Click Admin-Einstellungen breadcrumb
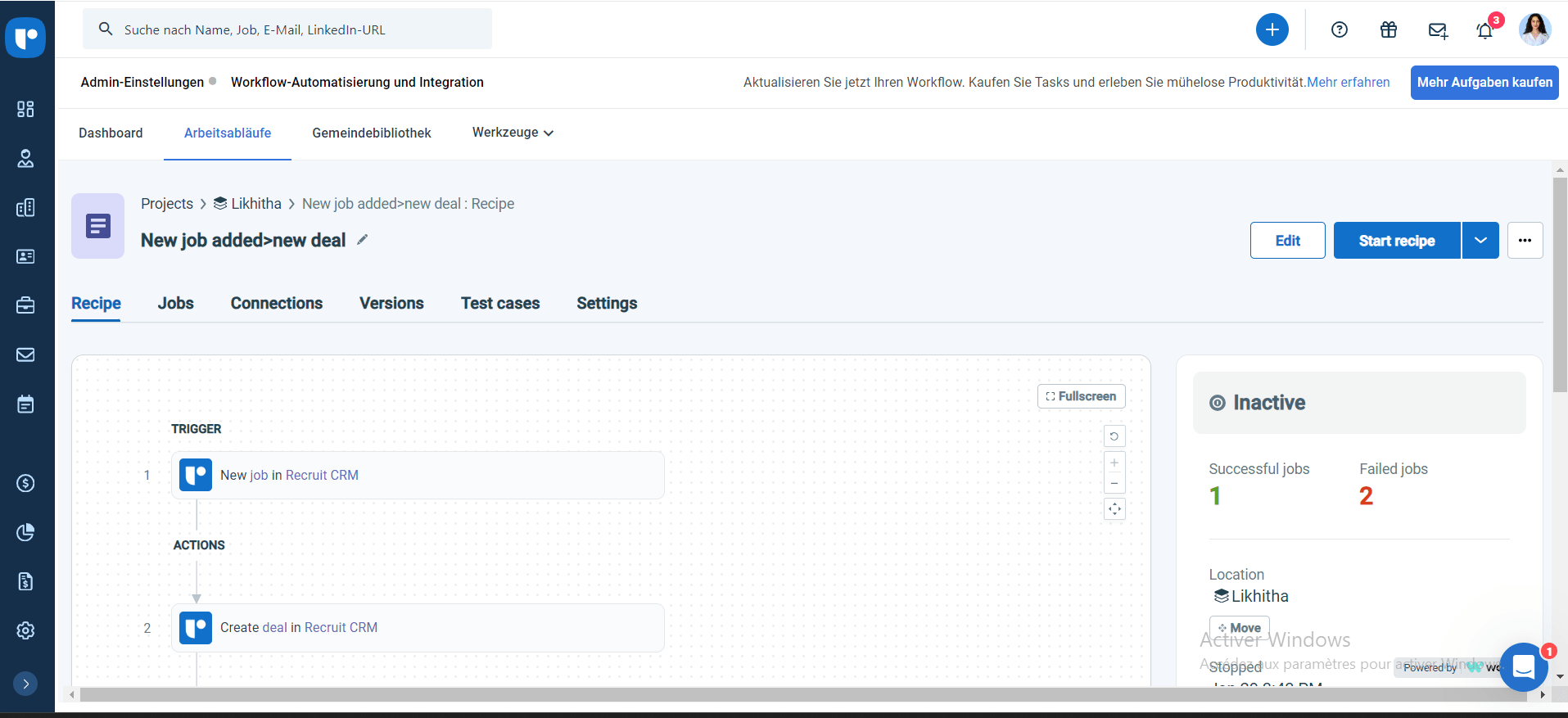 tap(142, 82)
